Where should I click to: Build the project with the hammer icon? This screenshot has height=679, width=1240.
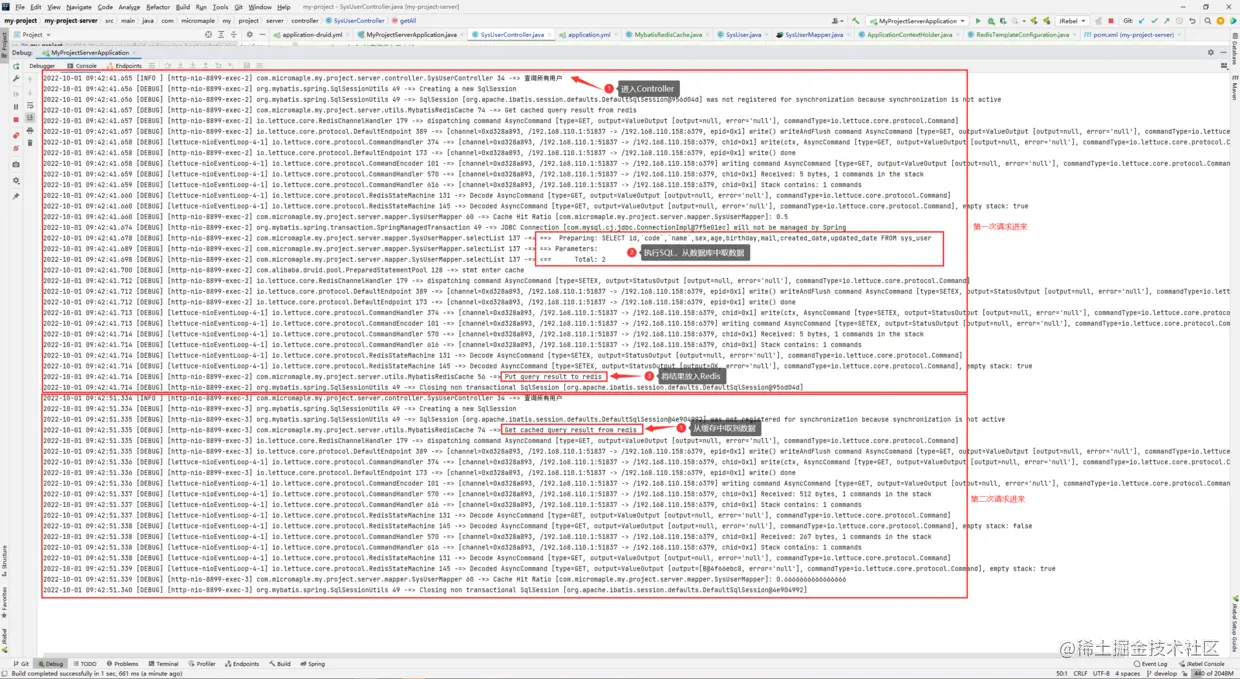[856, 20]
